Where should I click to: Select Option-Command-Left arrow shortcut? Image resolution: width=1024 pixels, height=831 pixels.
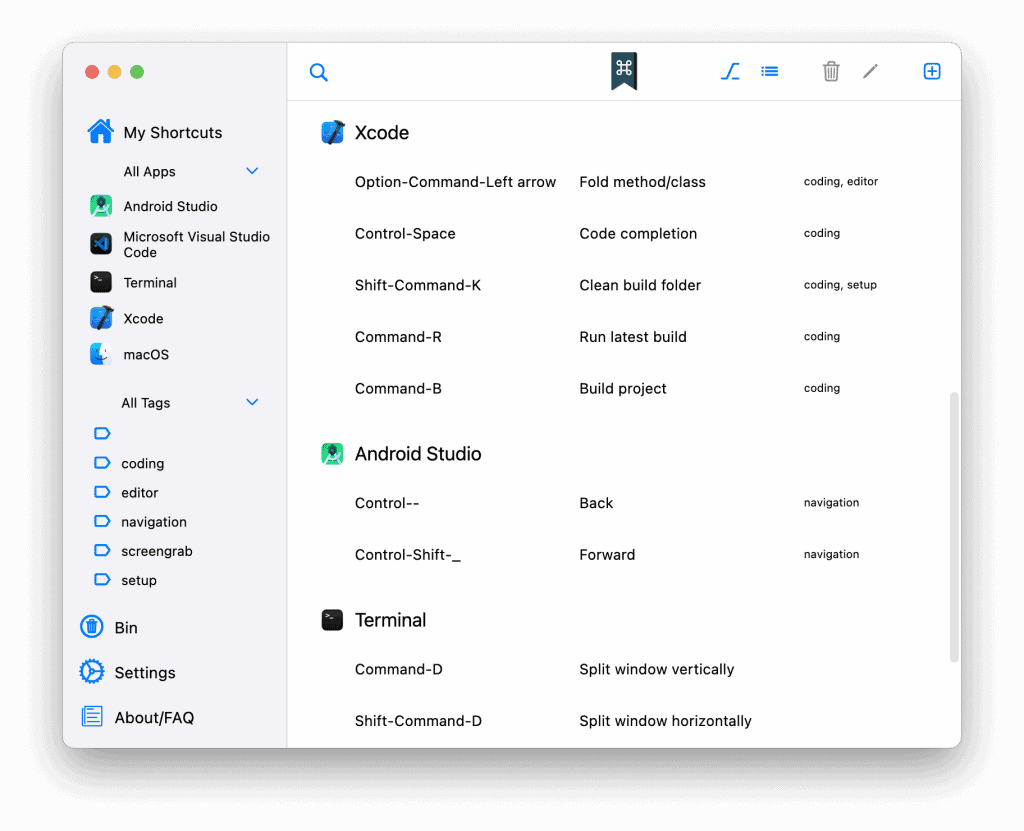tap(455, 182)
